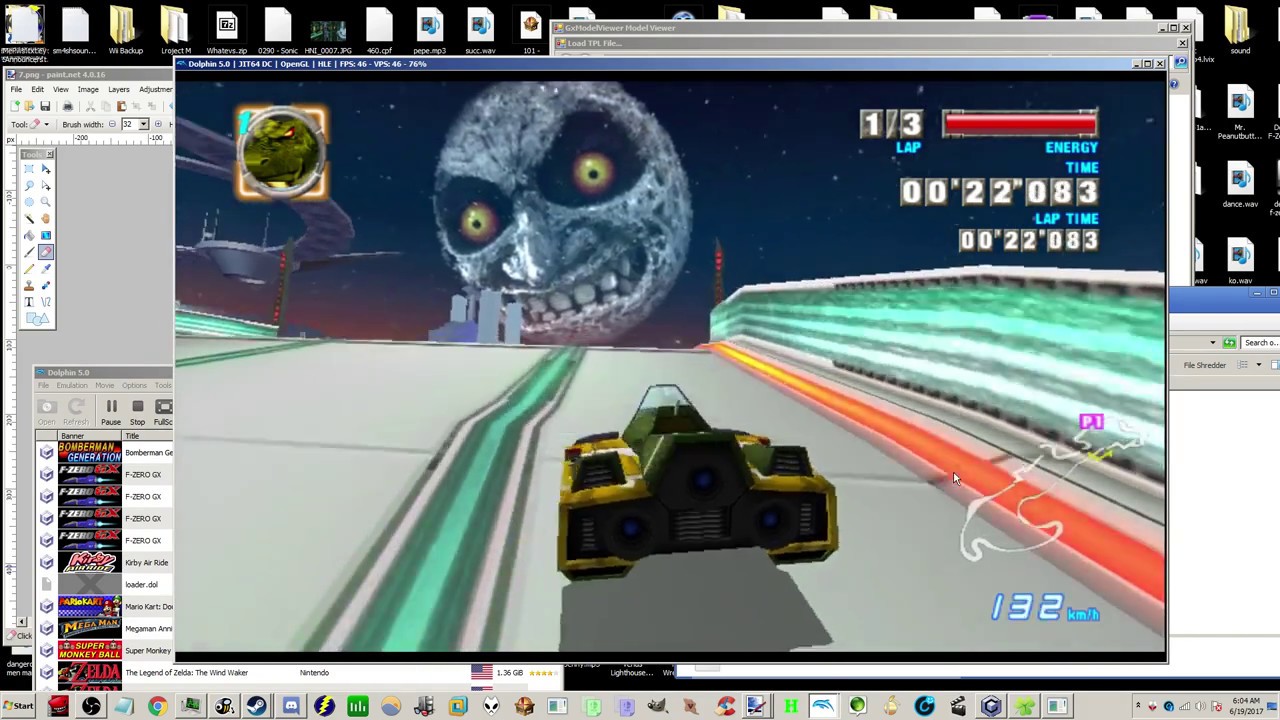Select Megaman Anniversary row in game list

pyautogui.click(x=104, y=629)
